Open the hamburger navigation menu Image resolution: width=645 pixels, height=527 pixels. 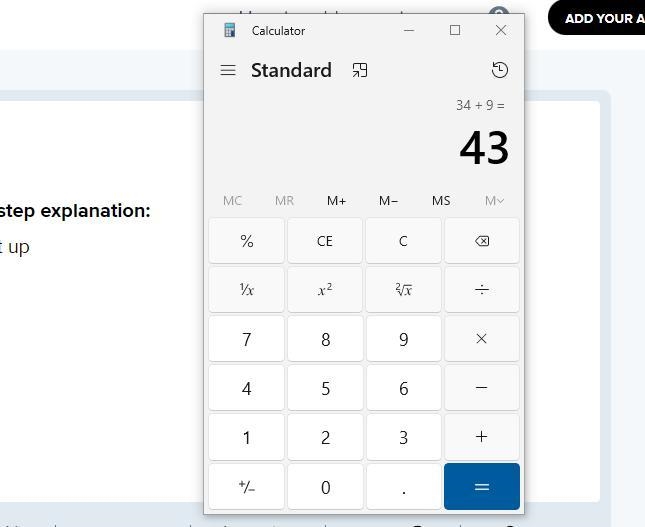[x=228, y=70]
